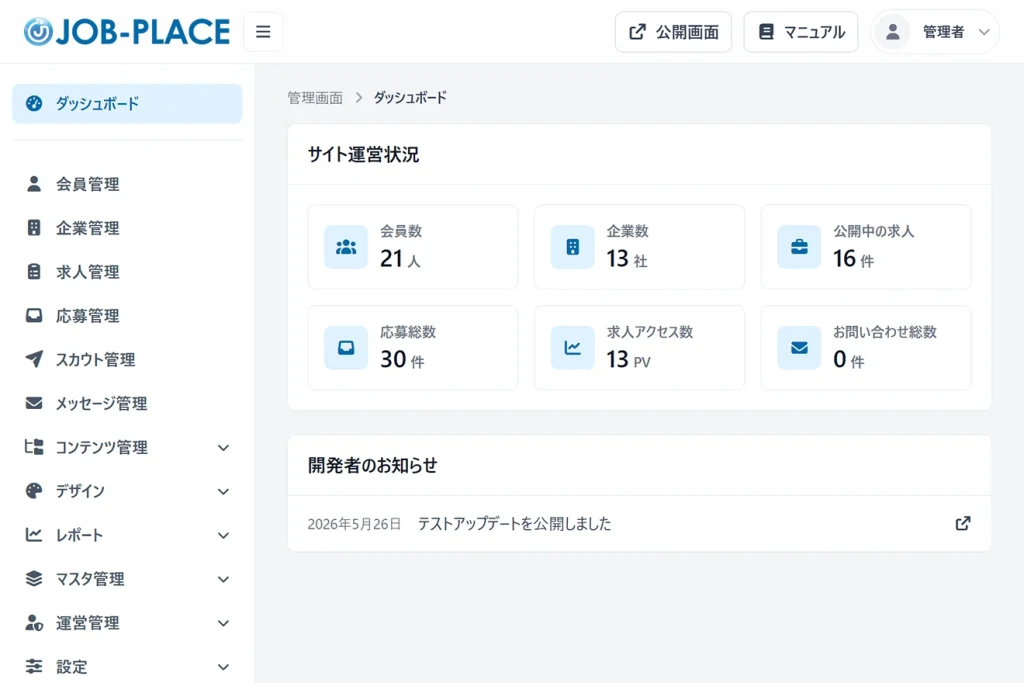Click the コンテンツ管理 sidebar label
The height and width of the screenshot is (683, 1024).
pos(102,448)
